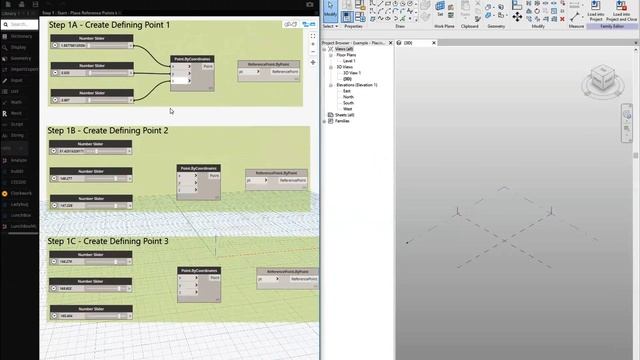Click the Dynamo workspace file tab
The image size is (640, 360).
tap(82, 13)
